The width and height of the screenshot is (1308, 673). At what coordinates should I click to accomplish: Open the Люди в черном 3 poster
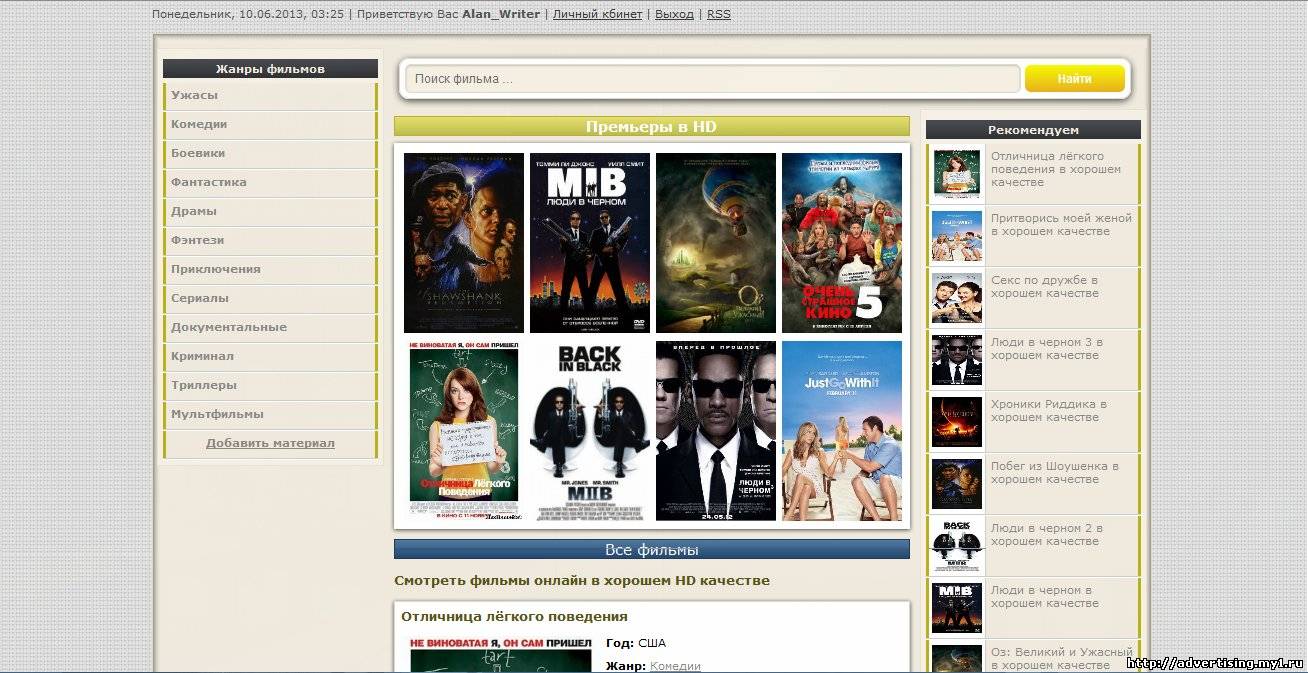(716, 431)
